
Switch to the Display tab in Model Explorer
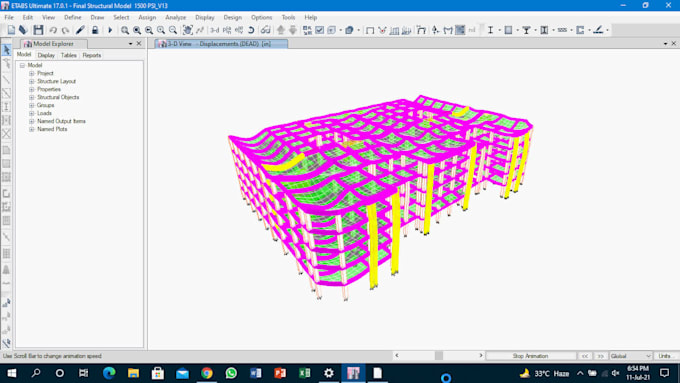click(x=46, y=55)
